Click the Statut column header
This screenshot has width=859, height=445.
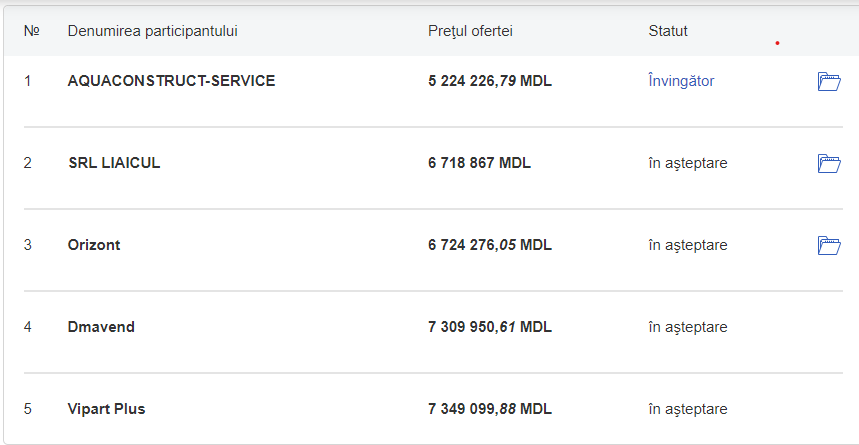668,31
